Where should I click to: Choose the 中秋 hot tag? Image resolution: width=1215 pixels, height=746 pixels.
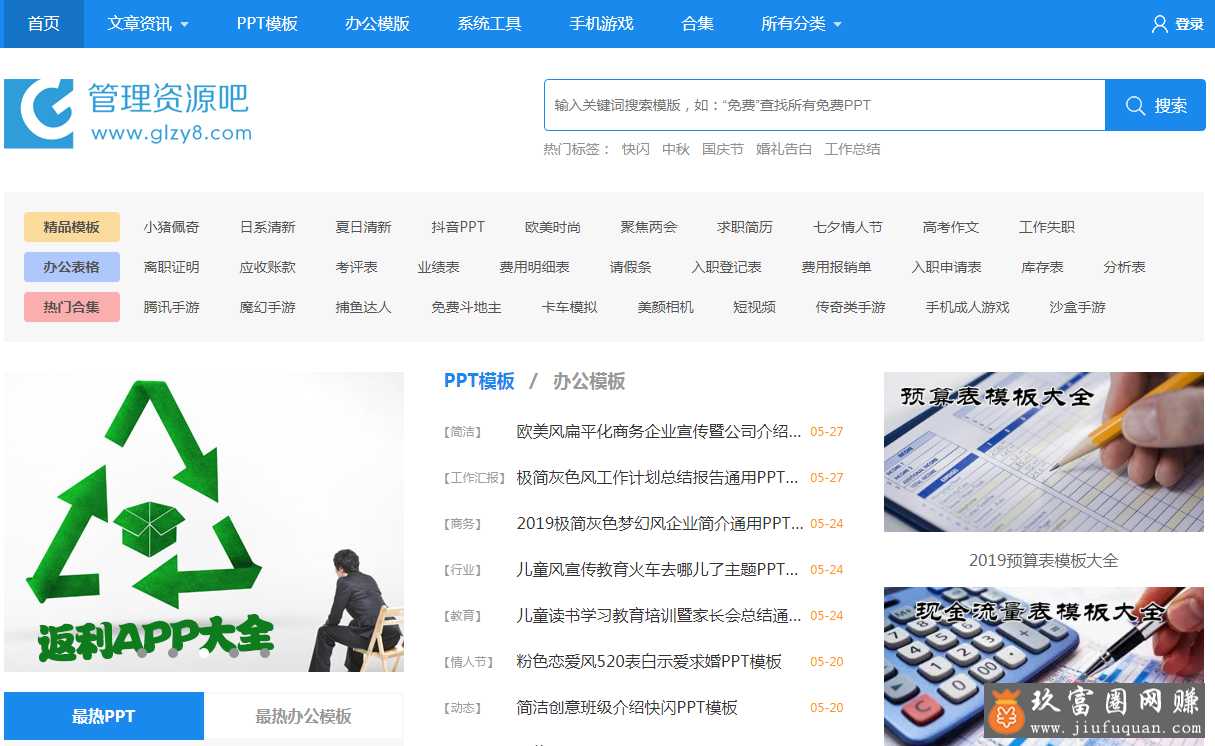pyautogui.click(x=675, y=149)
